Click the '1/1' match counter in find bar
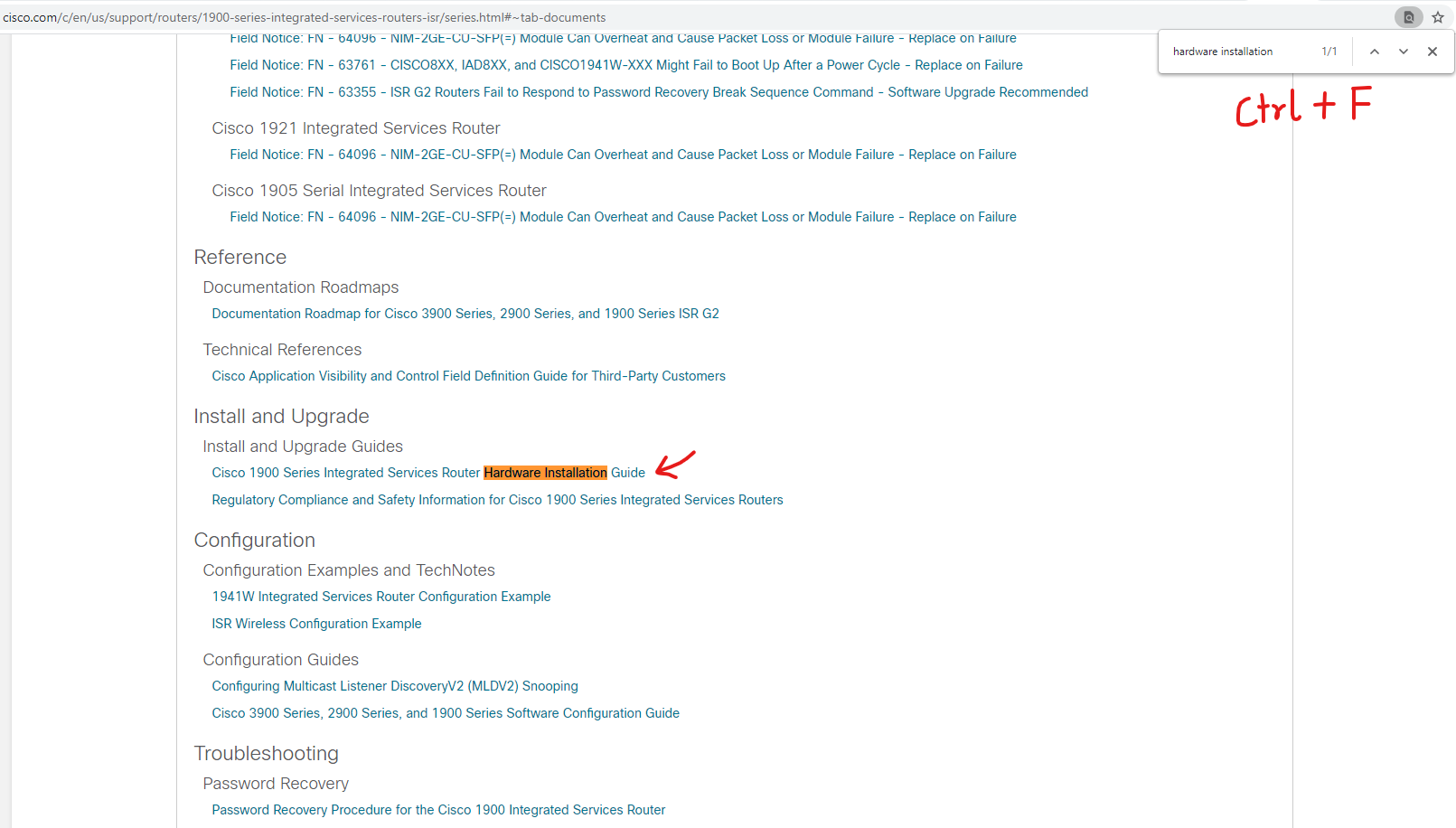 click(1329, 52)
